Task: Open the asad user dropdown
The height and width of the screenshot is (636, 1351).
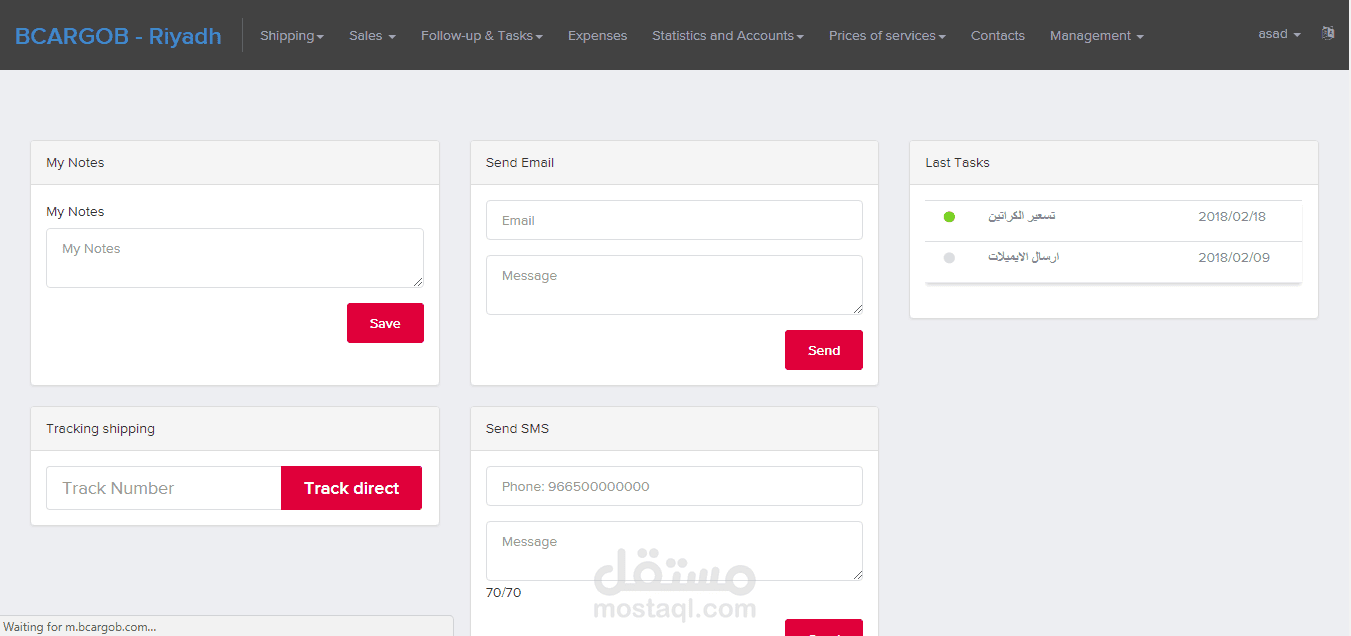Action: (x=1279, y=34)
